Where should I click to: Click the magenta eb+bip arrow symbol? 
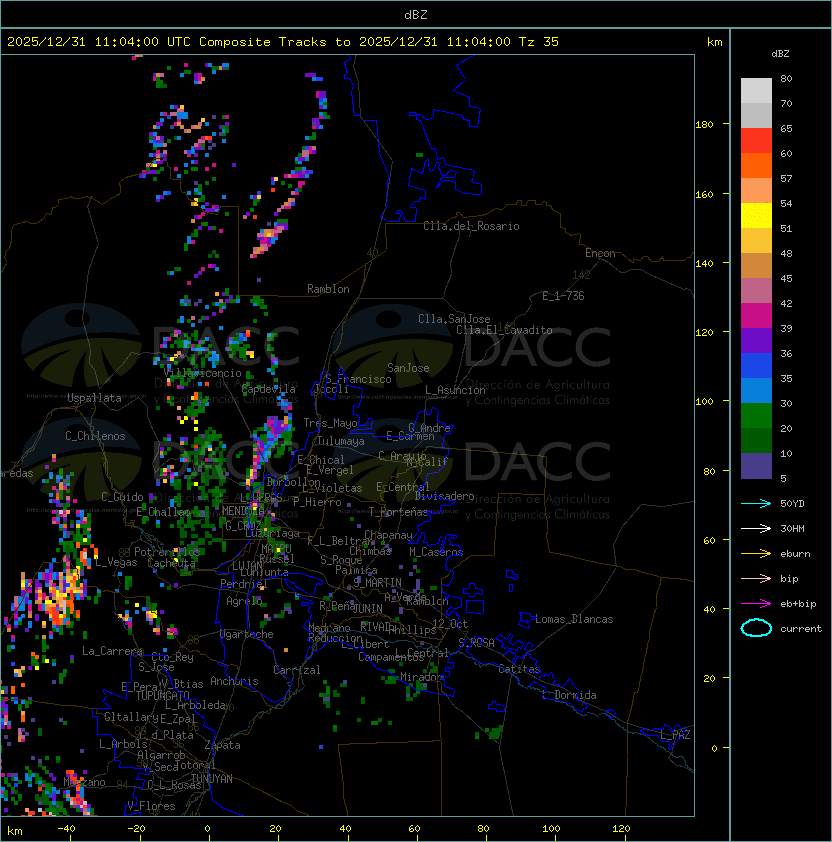click(756, 604)
